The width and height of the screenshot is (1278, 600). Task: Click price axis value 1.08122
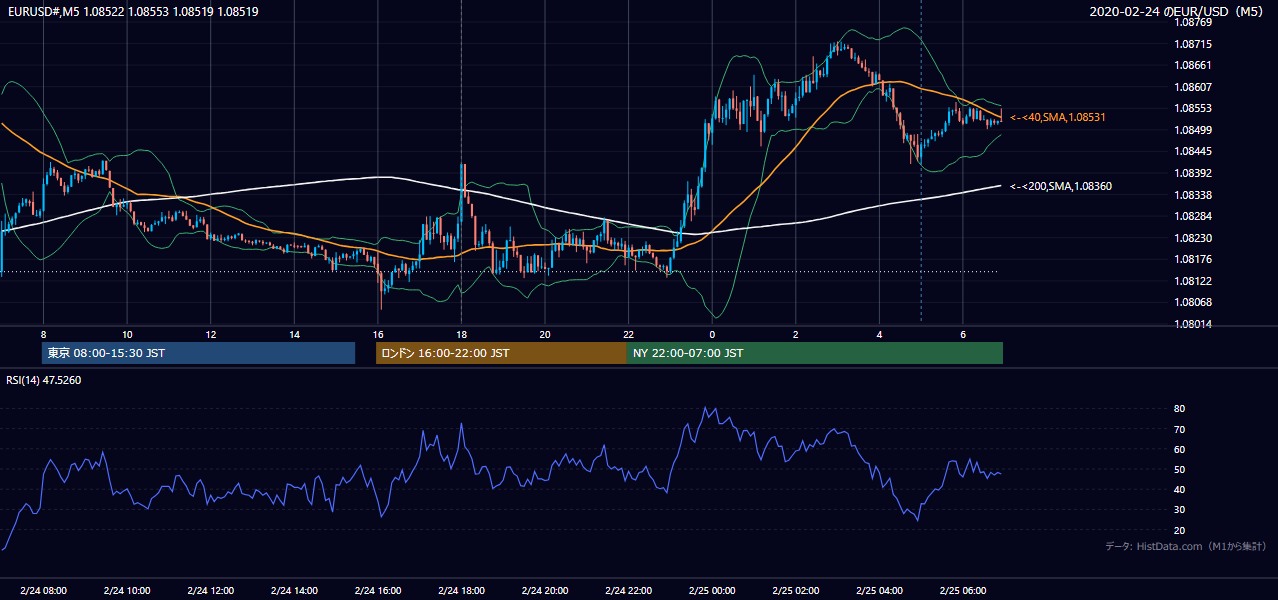tap(1195, 281)
